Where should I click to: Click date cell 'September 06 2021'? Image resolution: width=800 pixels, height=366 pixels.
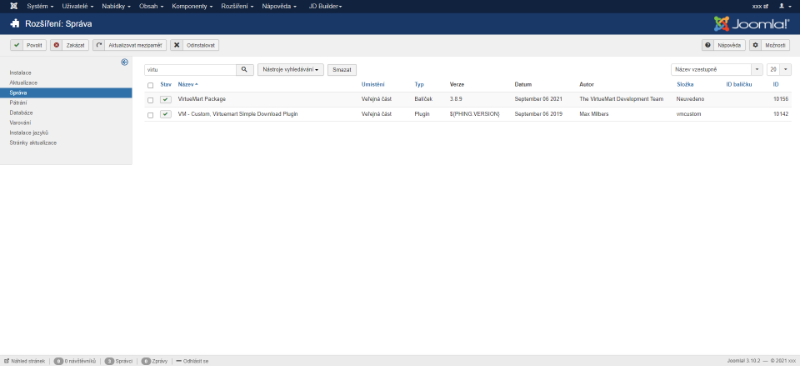click(x=538, y=99)
